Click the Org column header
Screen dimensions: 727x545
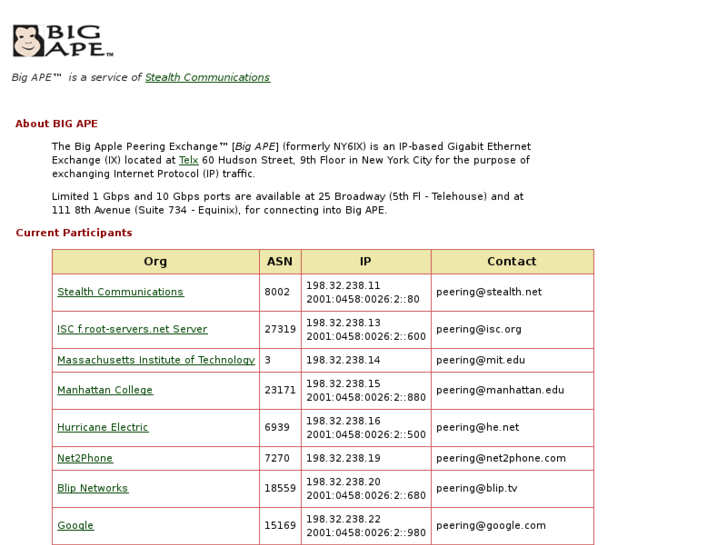pyautogui.click(x=155, y=262)
